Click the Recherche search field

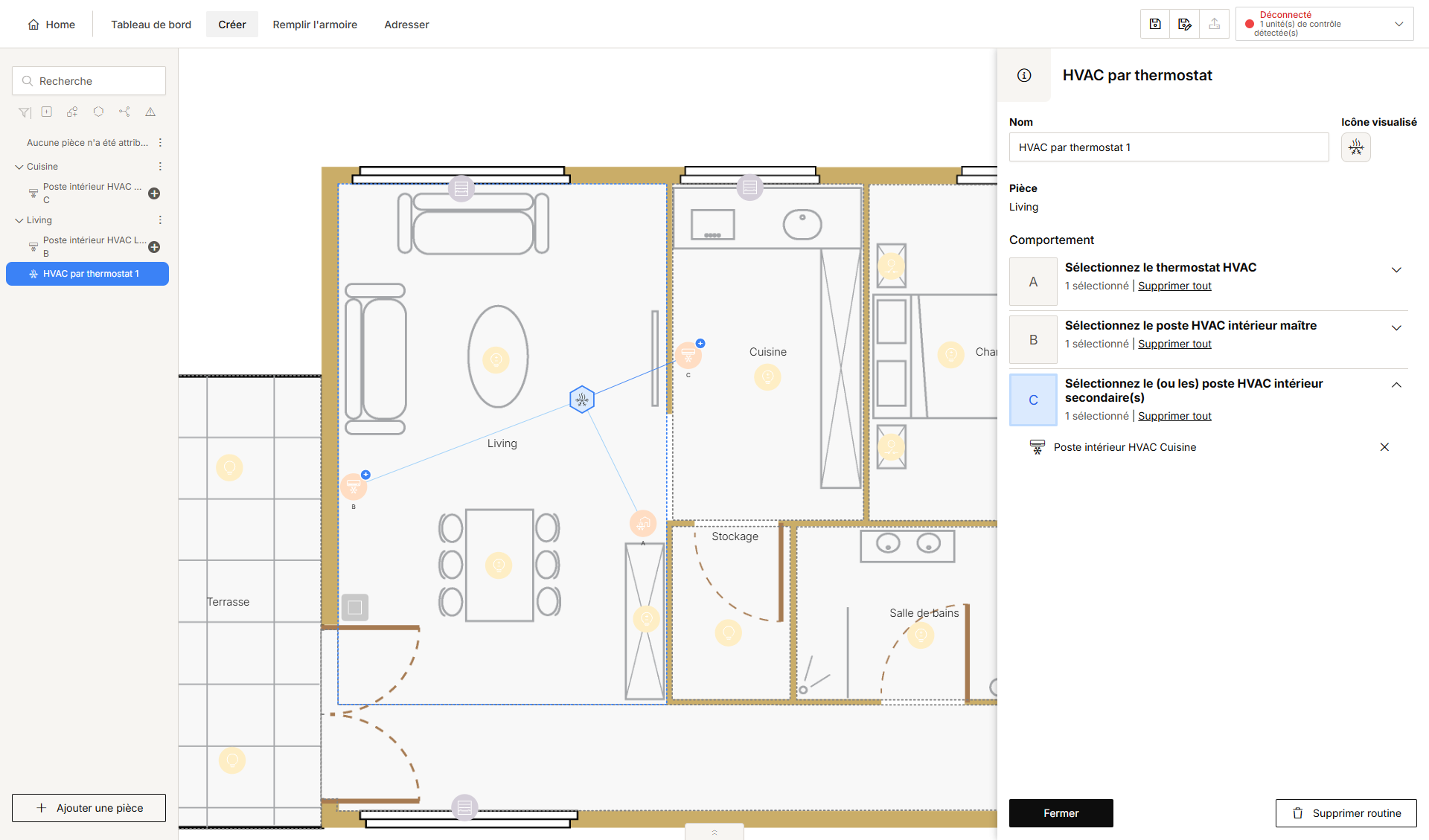[x=89, y=81]
